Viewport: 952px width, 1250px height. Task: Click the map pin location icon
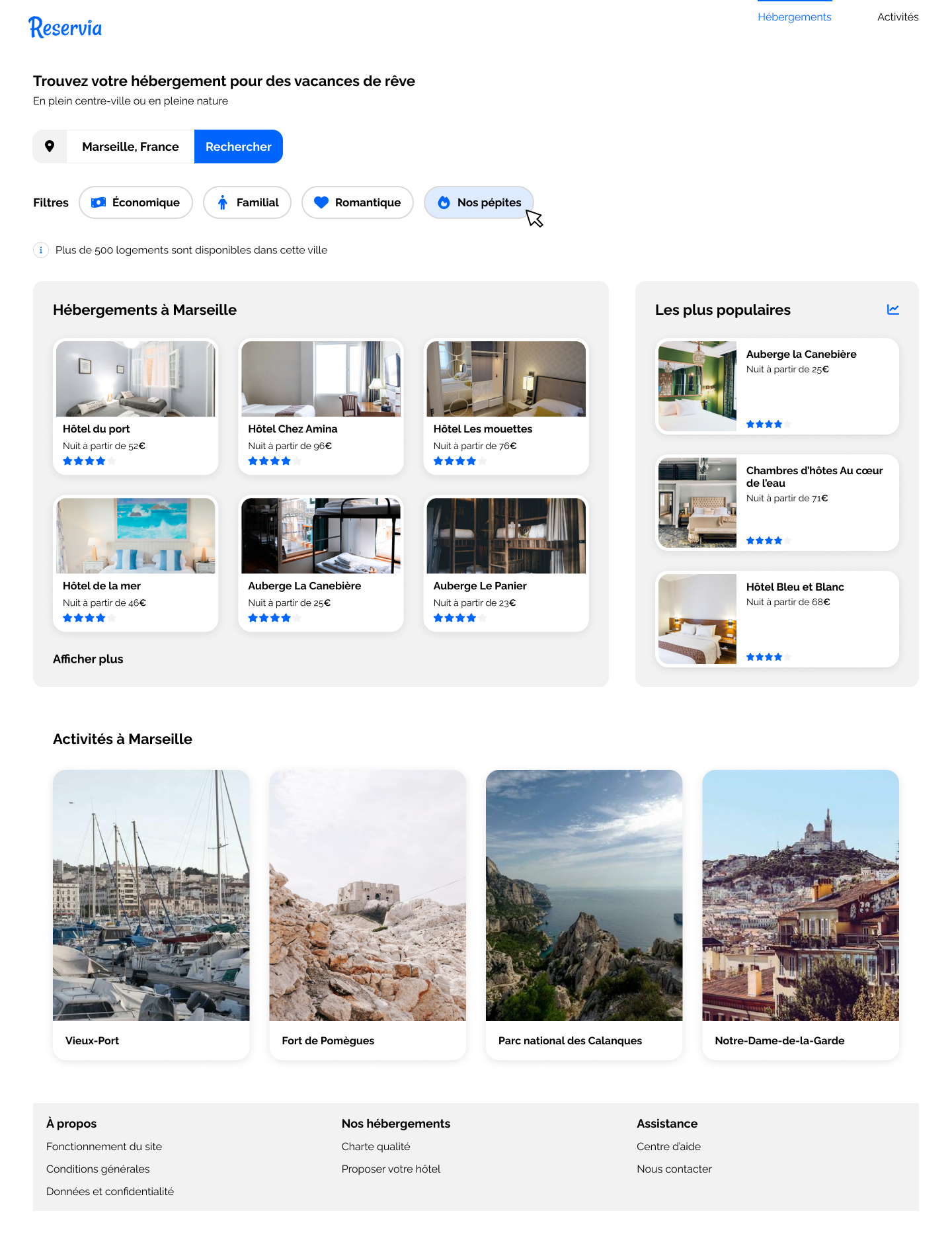coord(50,146)
